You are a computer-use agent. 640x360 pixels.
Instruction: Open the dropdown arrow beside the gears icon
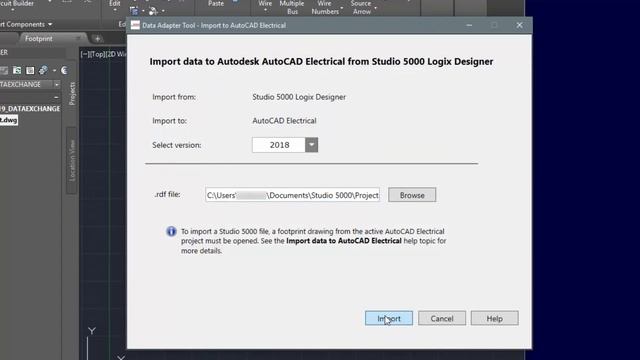point(54,71)
